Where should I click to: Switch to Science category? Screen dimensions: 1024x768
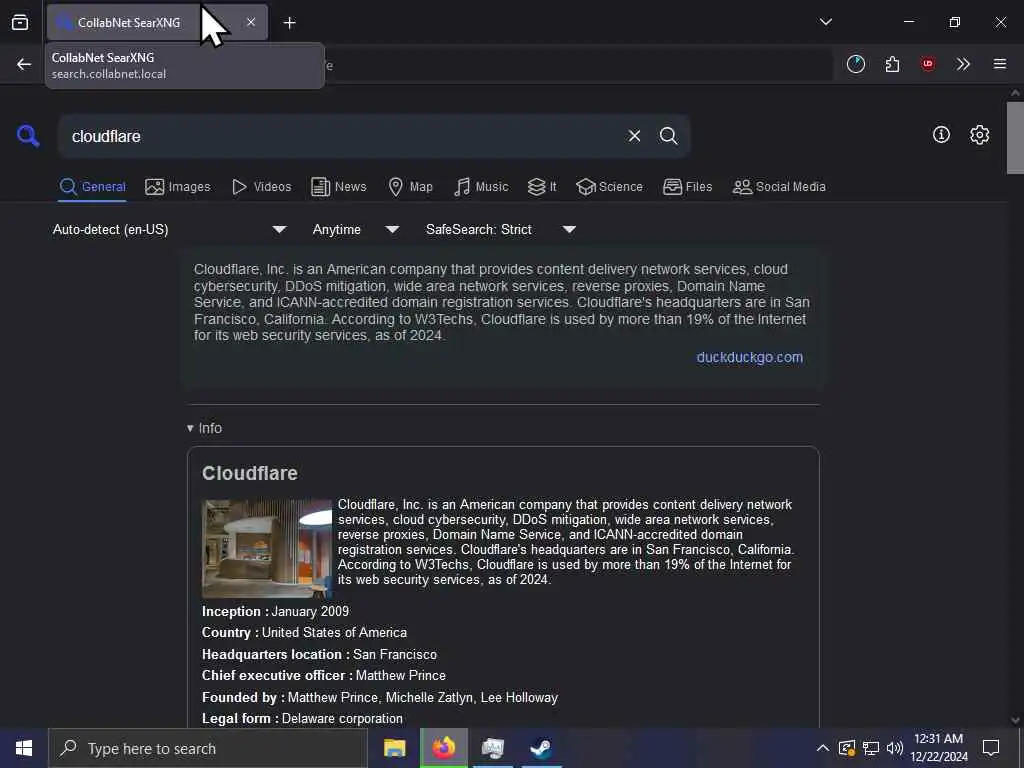609,187
